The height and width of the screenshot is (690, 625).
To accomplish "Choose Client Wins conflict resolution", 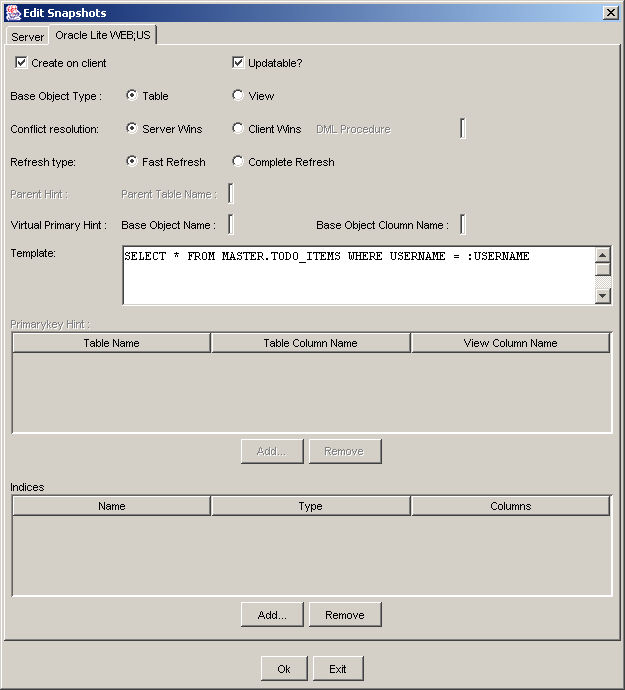I will tap(238, 128).
